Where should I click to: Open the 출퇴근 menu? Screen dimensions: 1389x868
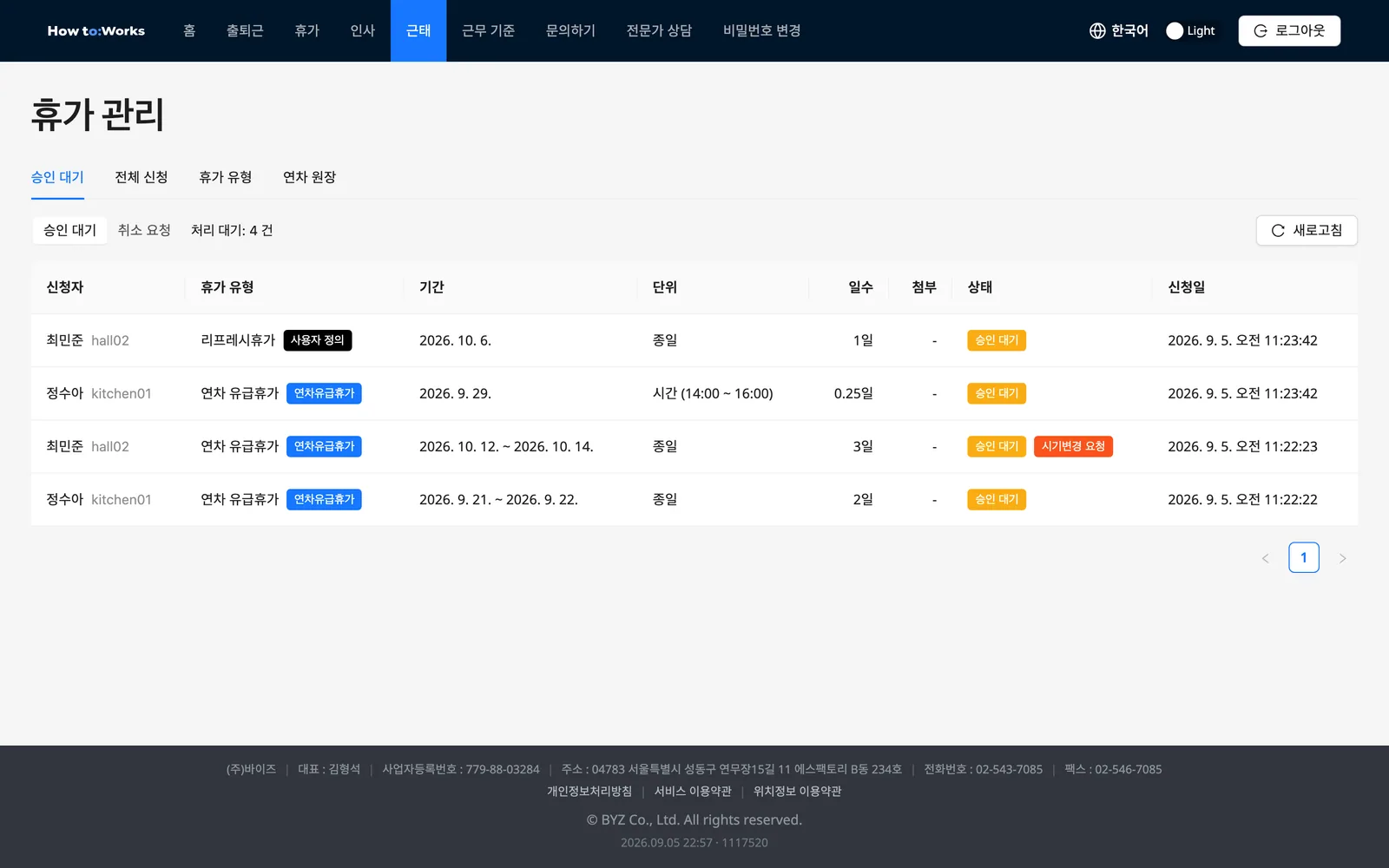[245, 30]
